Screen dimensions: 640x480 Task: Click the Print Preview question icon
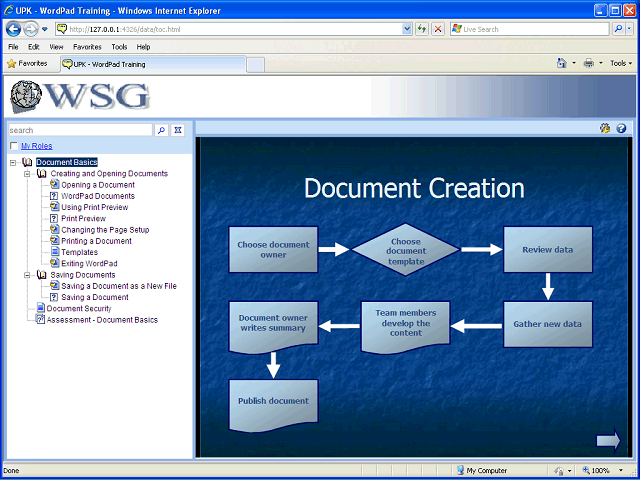[x=54, y=218]
